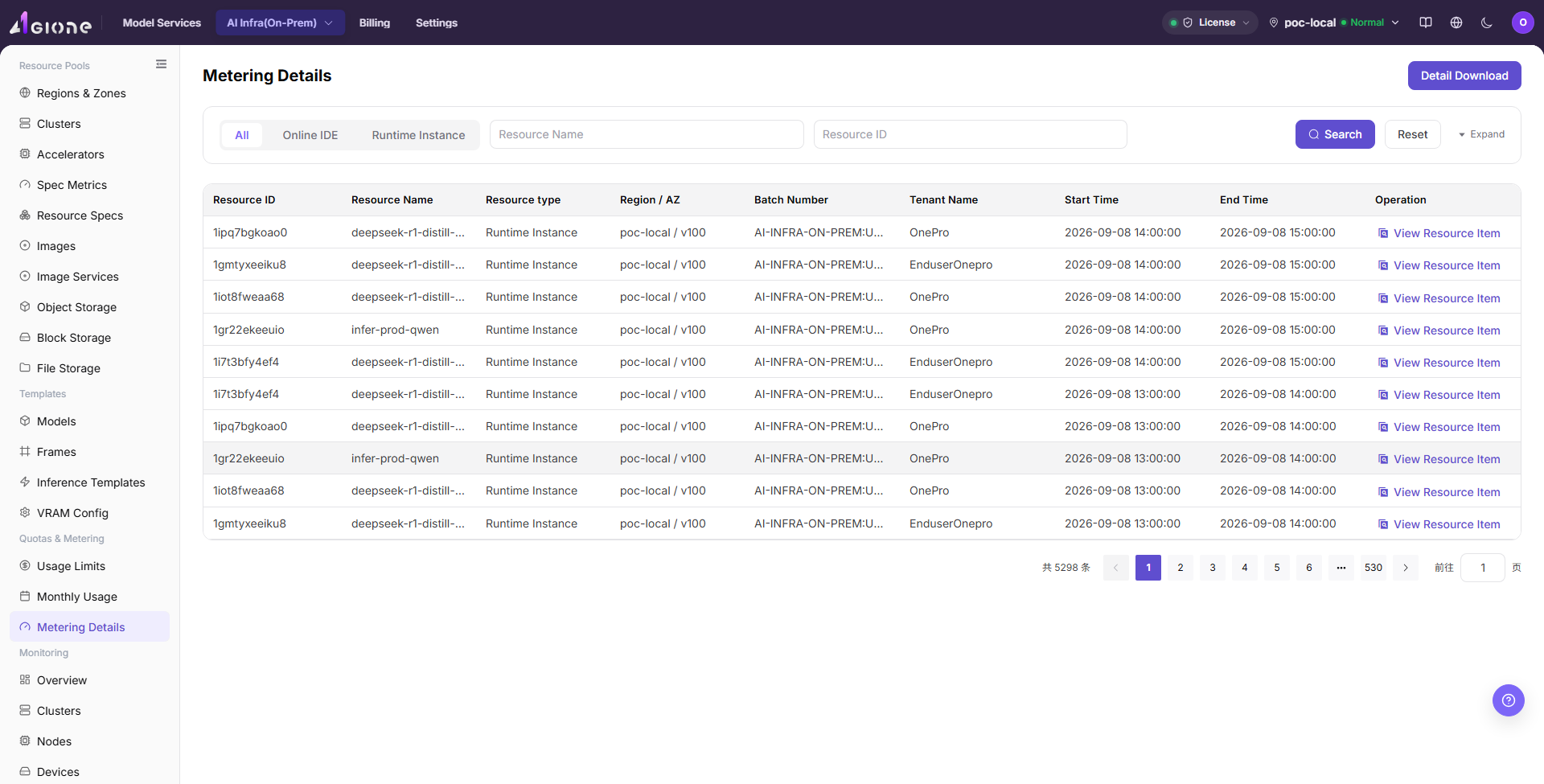Open File Storage page
This screenshot has width=1544, height=784.
(x=90, y=368)
